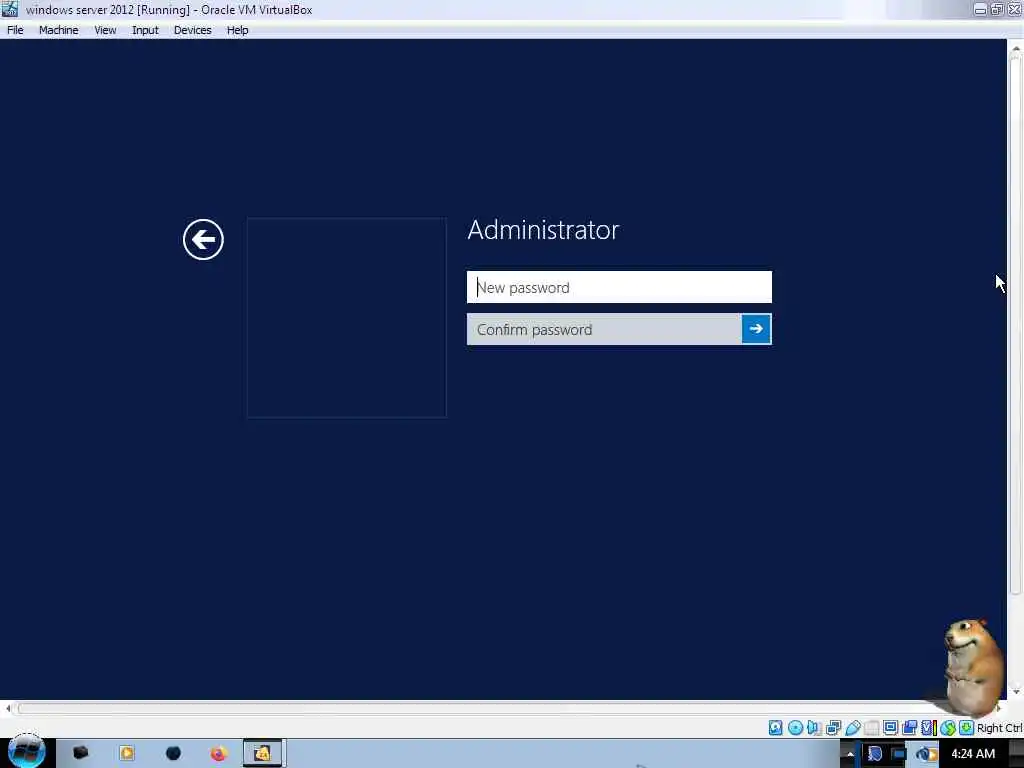
Task: Click the hard disk activity status icon
Action: point(775,728)
